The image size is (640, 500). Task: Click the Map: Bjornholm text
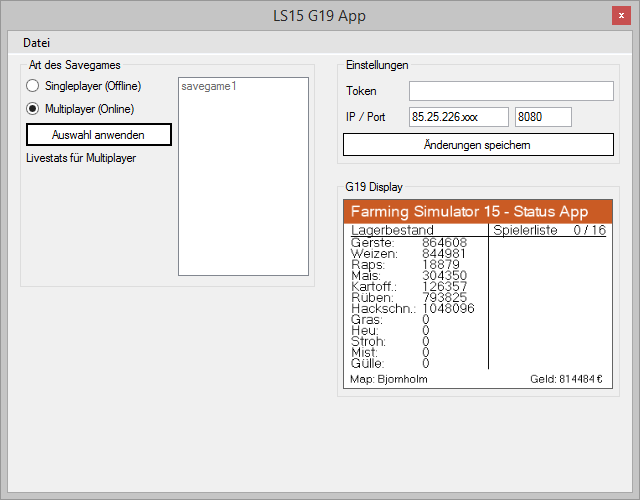(x=389, y=379)
